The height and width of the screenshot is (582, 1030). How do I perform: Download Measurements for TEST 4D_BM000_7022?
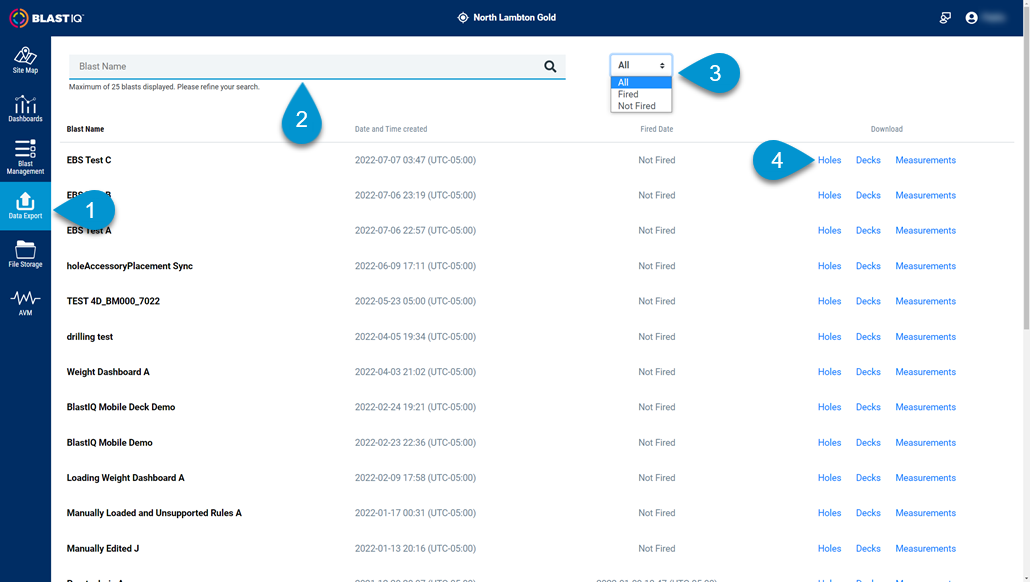point(925,302)
